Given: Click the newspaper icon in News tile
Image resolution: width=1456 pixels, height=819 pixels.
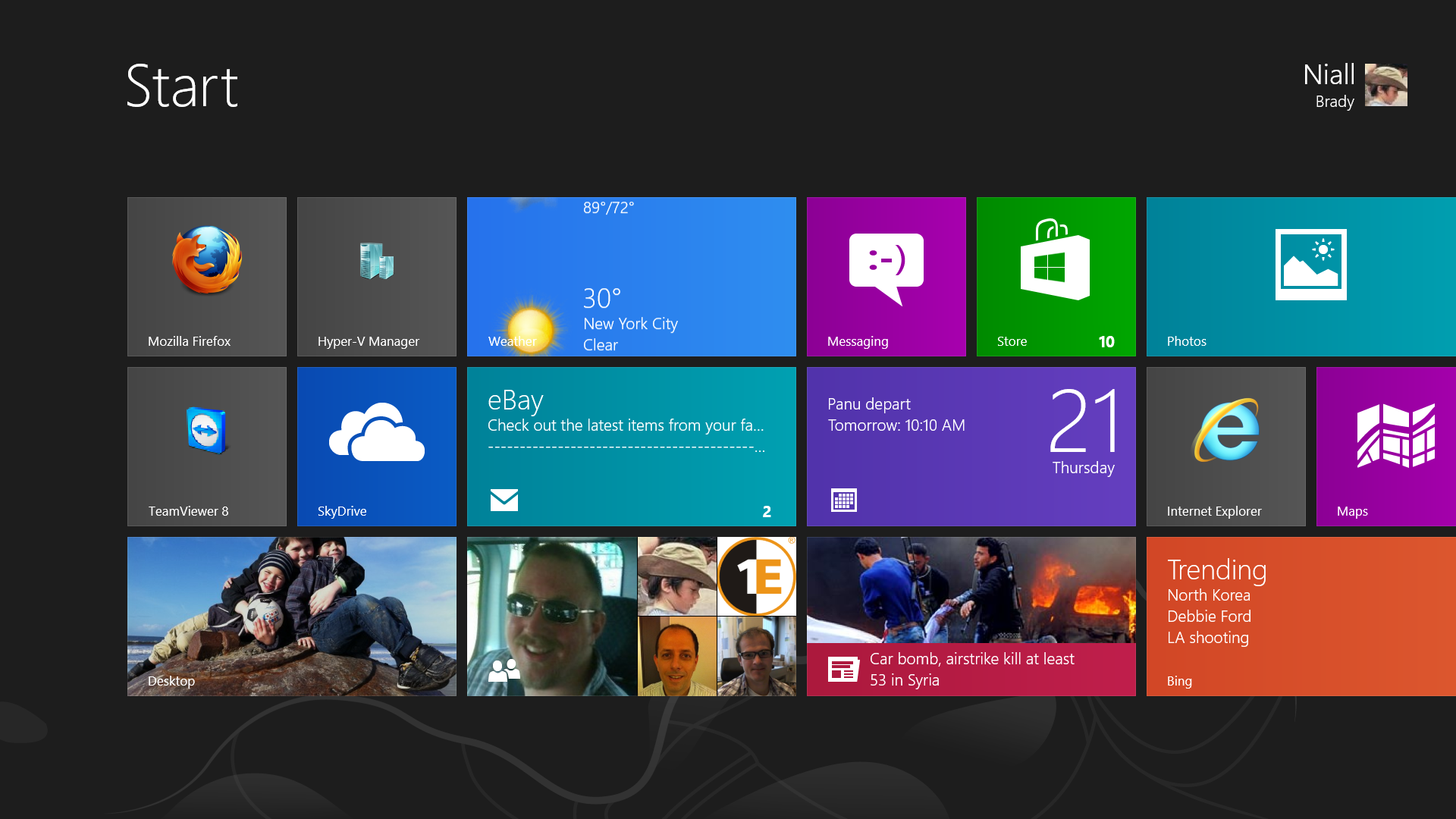Looking at the screenshot, I should (843, 669).
